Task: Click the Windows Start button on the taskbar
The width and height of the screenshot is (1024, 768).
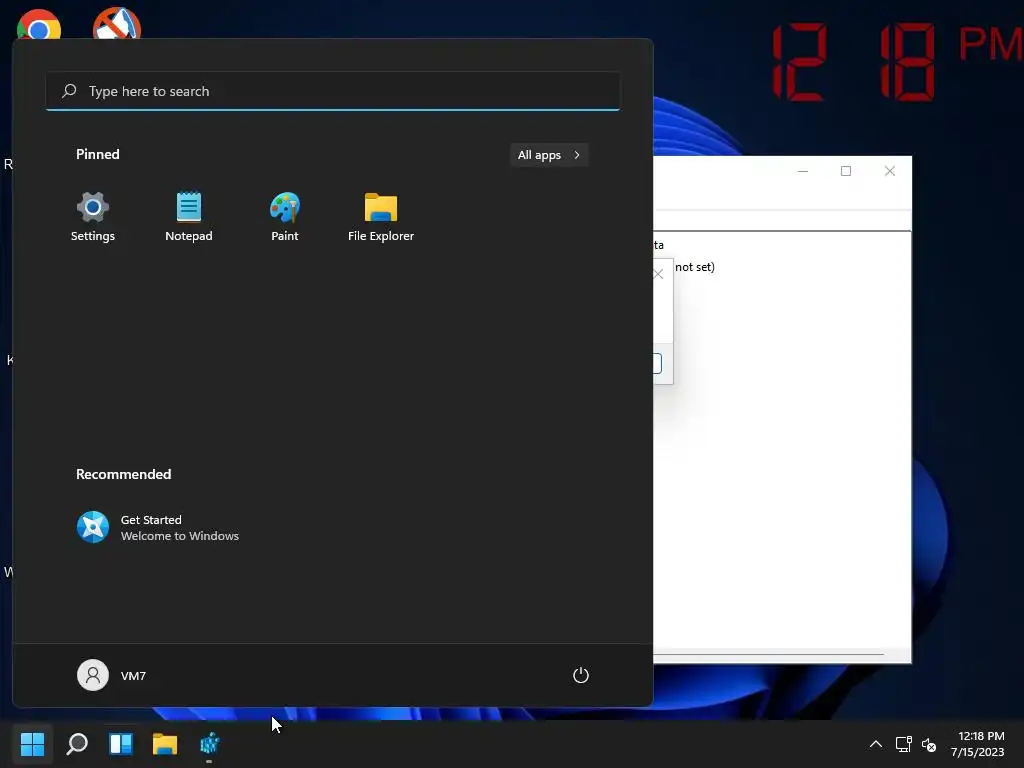Action: tap(32, 744)
